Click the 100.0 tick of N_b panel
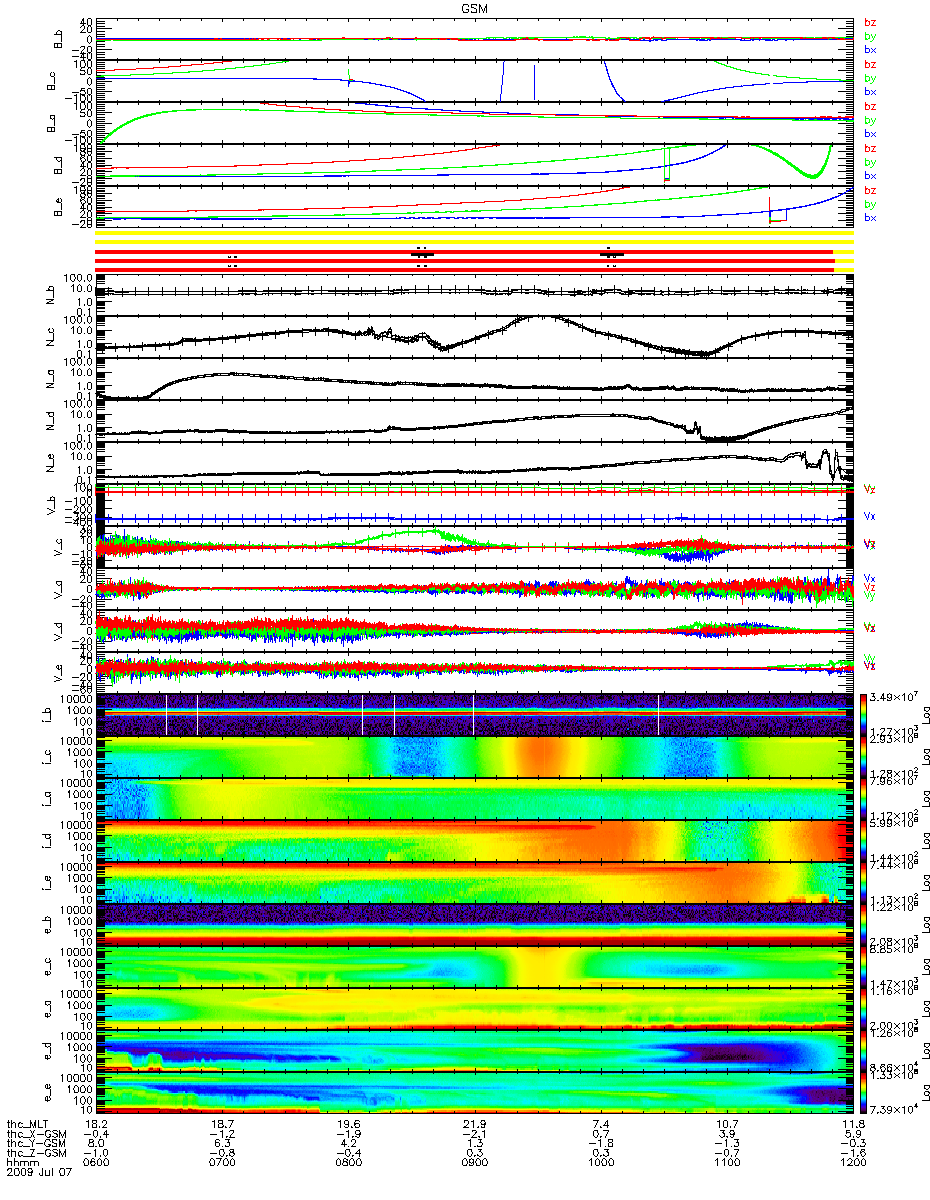 coord(79,278)
